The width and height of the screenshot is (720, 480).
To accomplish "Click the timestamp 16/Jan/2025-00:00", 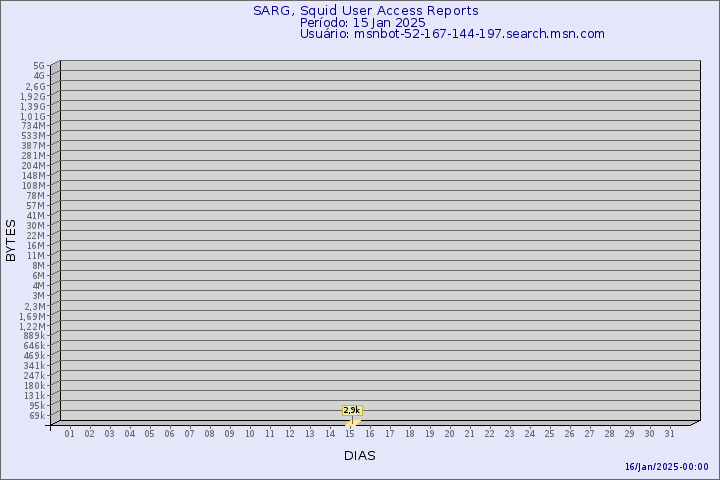I will tap(667, 467).
